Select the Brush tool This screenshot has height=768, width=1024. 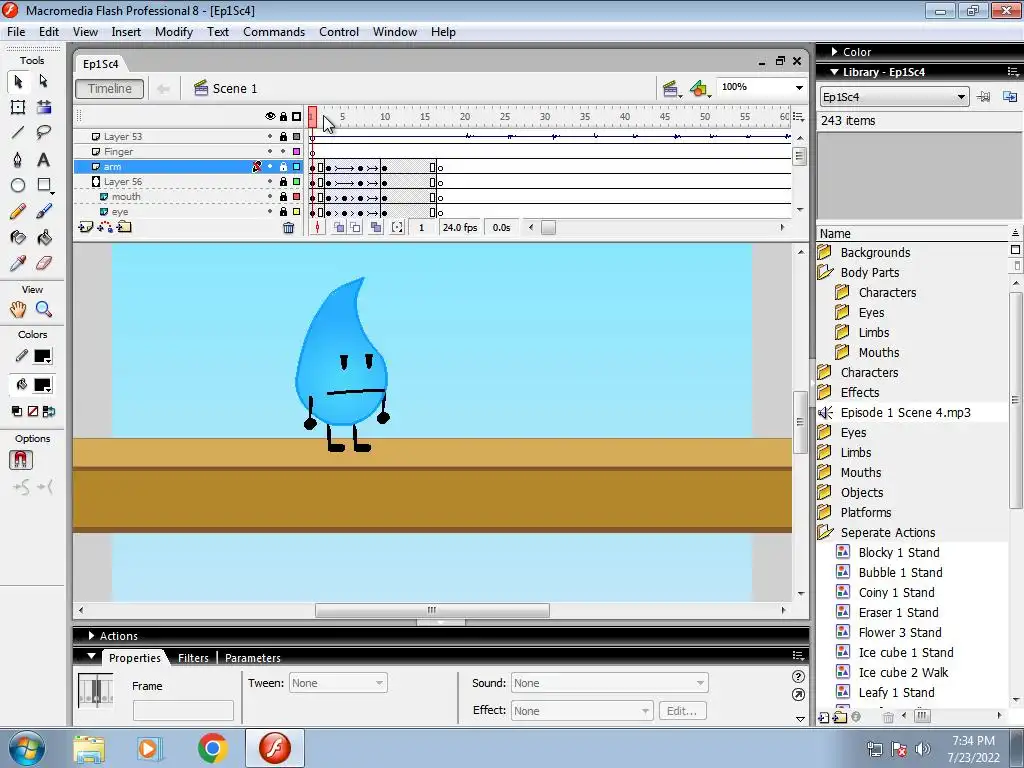tap(43, 211)
